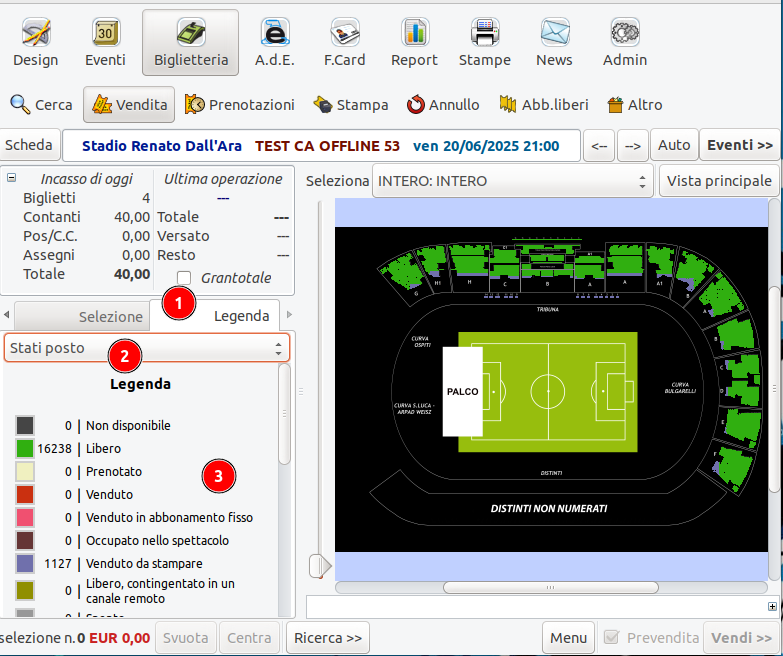Click the TRIBUNA sector label

tap(548, 310)
